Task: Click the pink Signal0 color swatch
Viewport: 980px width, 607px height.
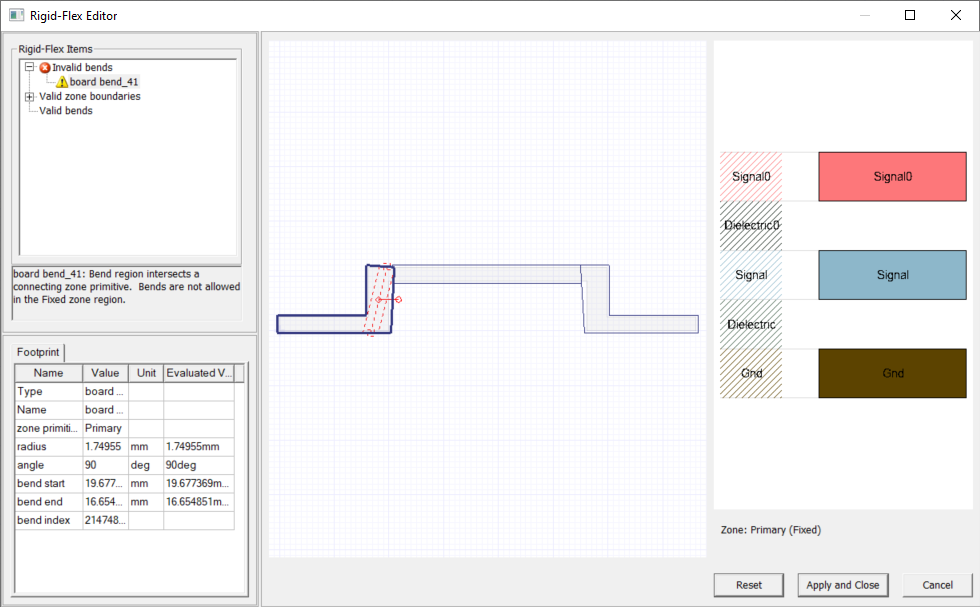Action: pyautogui.click(x=892, y=176)
